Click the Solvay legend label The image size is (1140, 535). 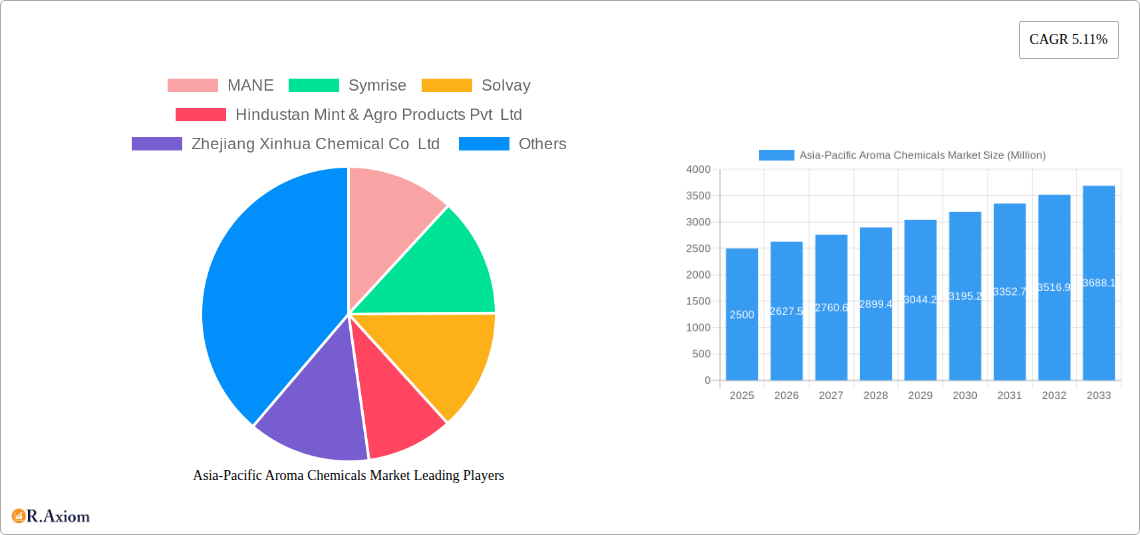[506, 85]
